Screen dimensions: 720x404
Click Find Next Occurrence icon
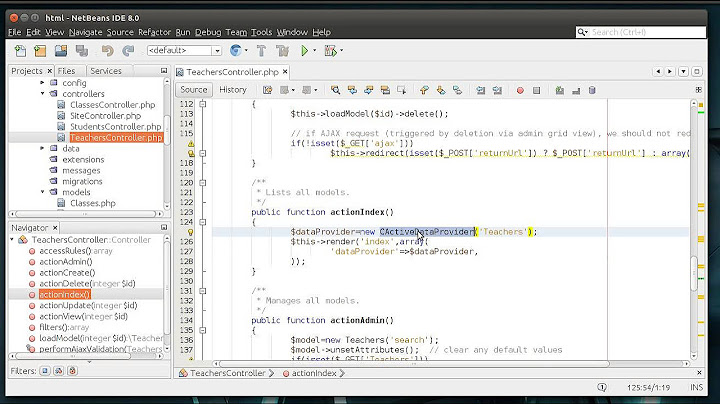[x=369, y=90]
